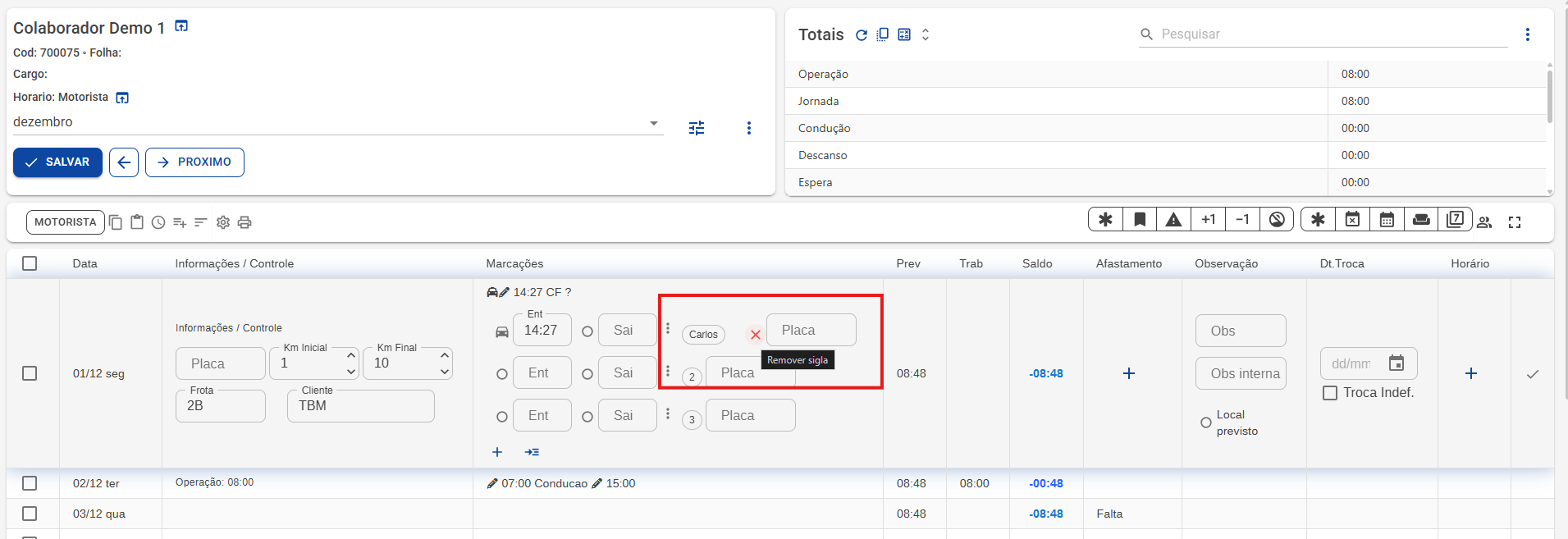Expand the dezembro month dropdown
Image resolution: width=1568 pixels, height=539 pixels.
click(x=654, y=123)
